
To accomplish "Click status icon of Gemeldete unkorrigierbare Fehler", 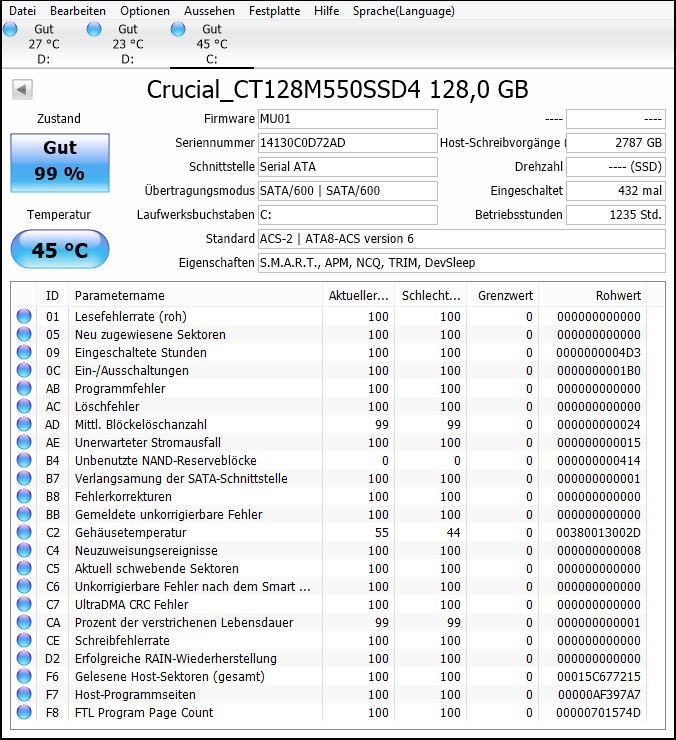I will coord(24,514).
